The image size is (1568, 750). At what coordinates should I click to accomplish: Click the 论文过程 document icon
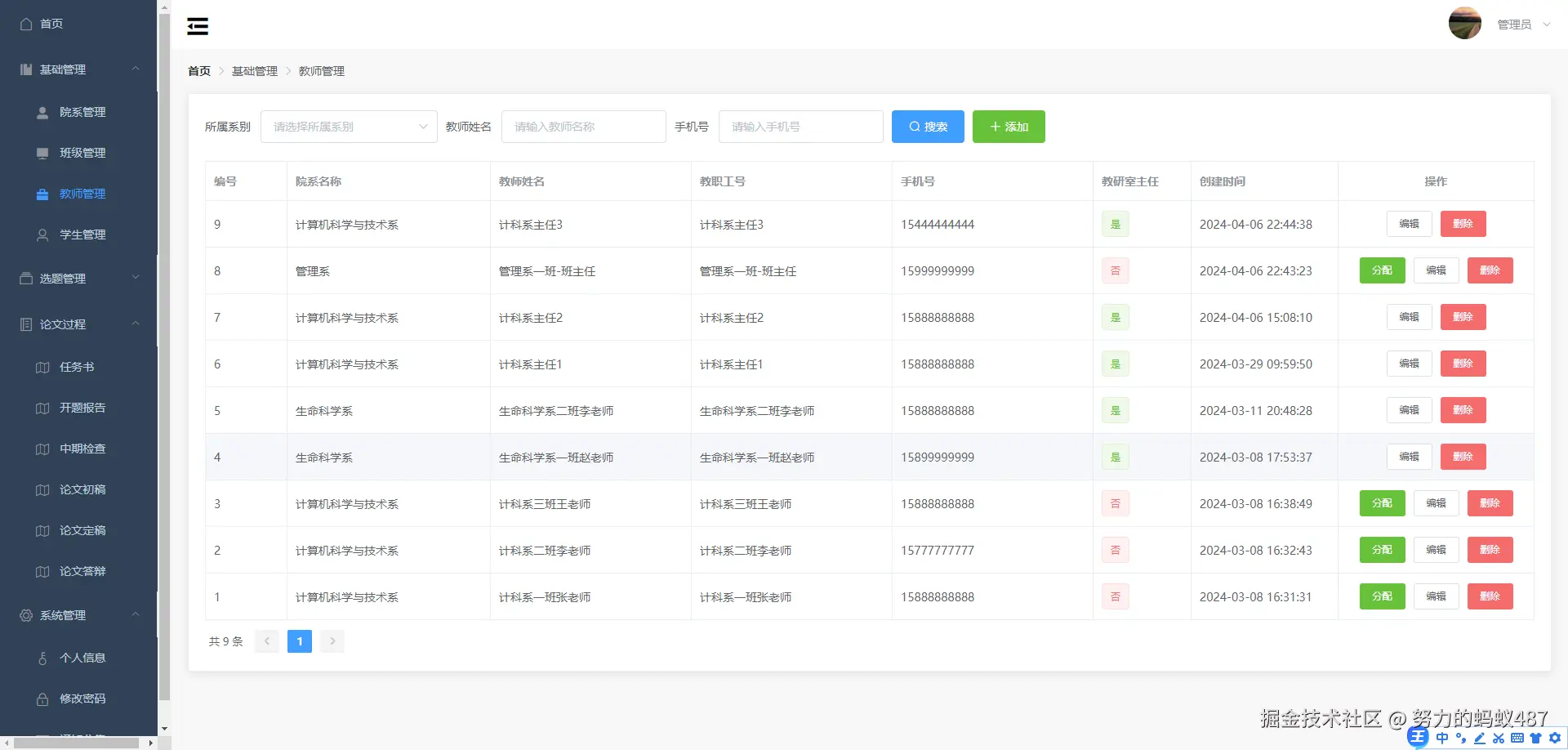coord(26,324)
